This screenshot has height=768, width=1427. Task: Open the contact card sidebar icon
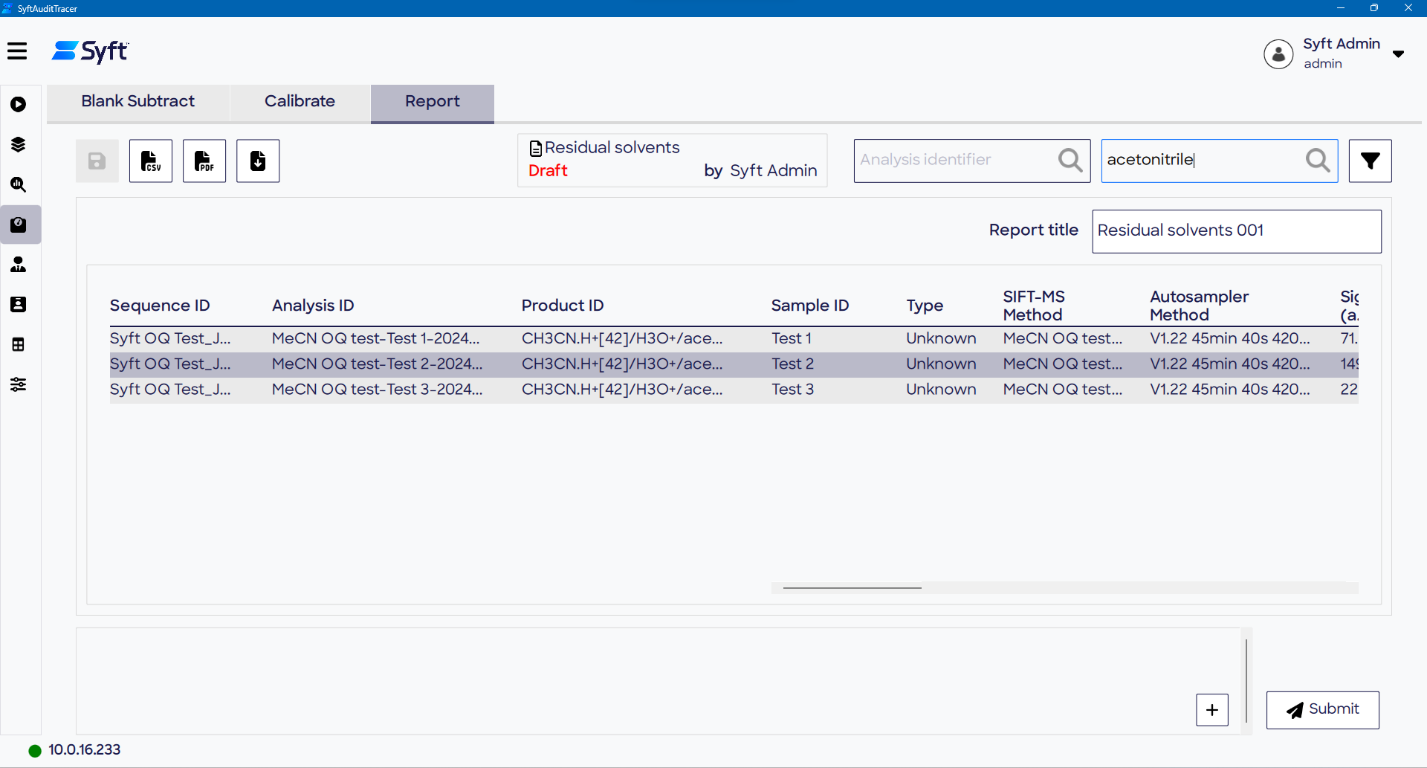click(x=18, y=305)
